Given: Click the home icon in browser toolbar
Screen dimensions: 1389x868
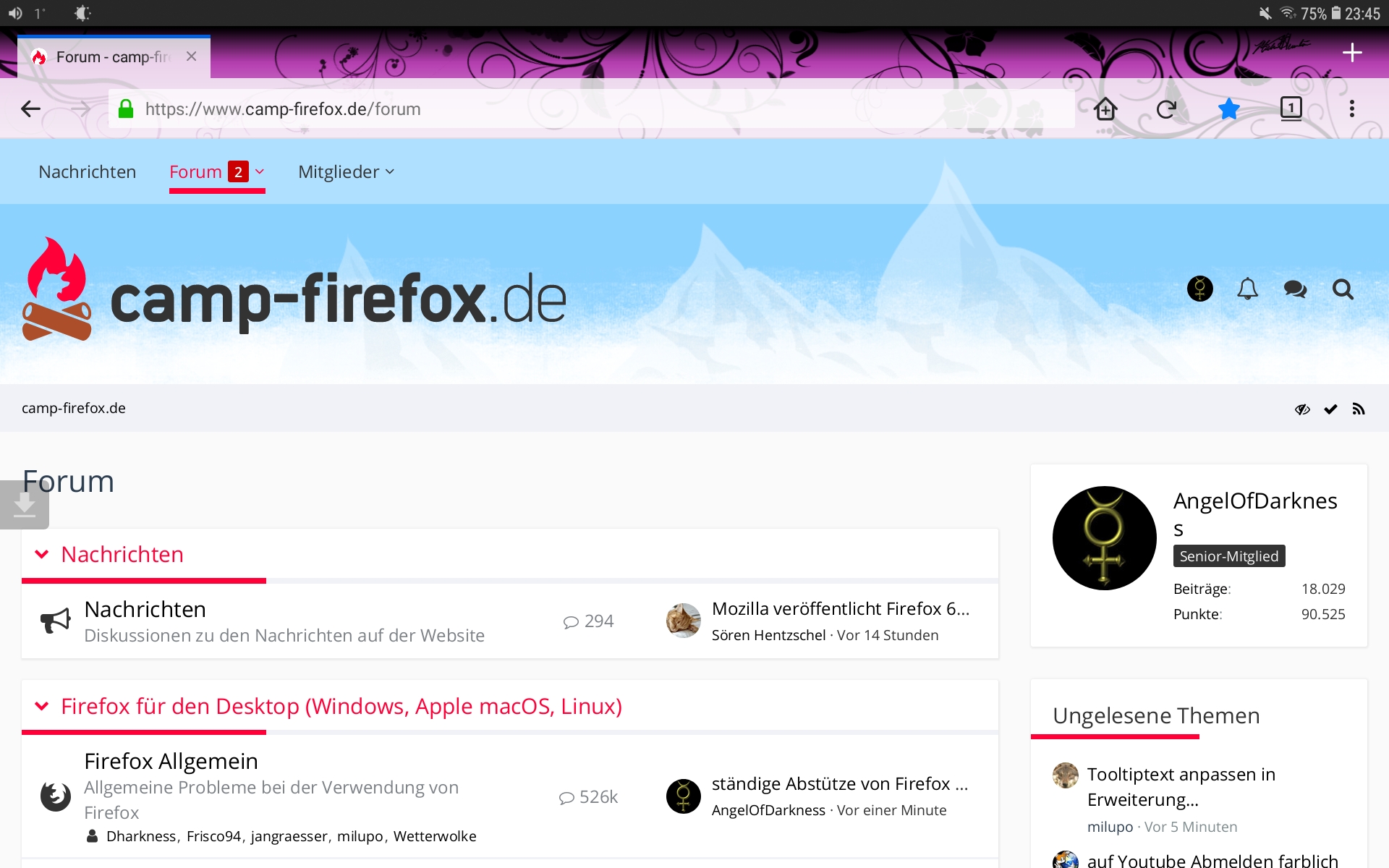Looking at the screenshot, I should click(x=1105, y=109).
